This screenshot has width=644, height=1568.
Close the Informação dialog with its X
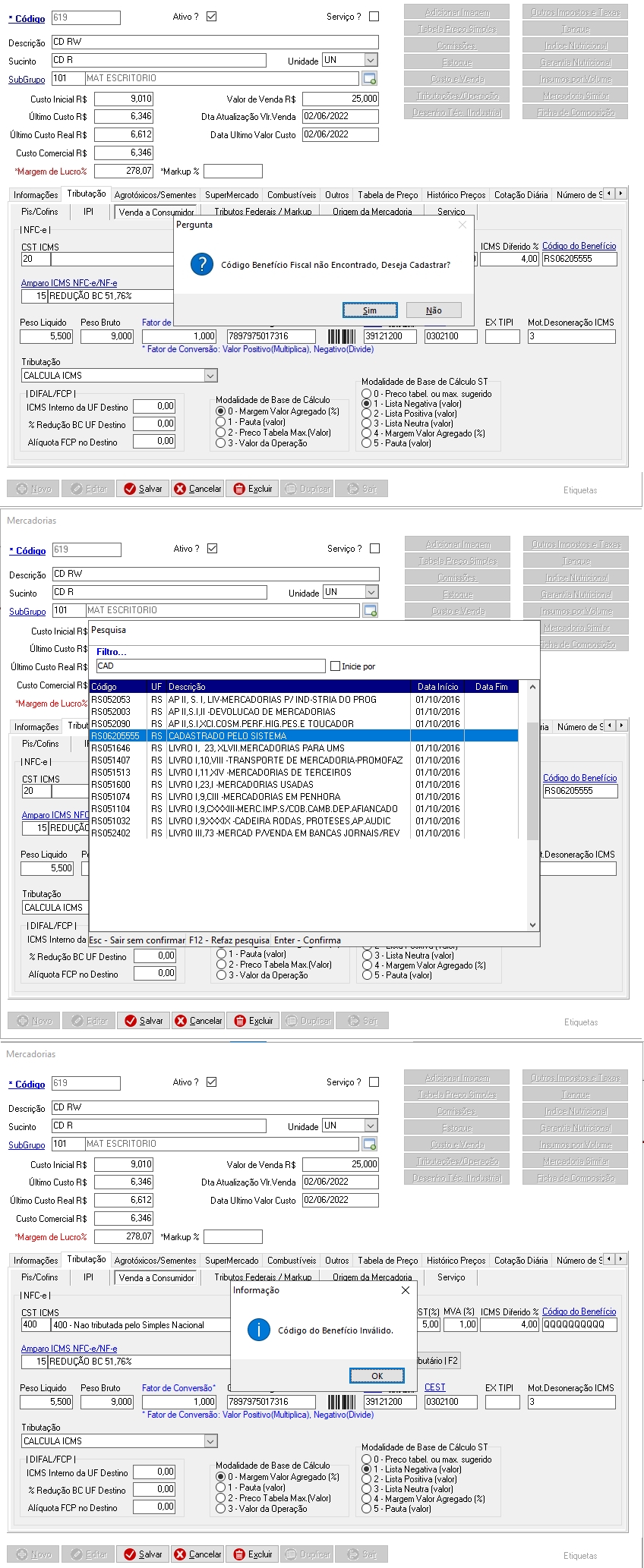[405, 1290]
